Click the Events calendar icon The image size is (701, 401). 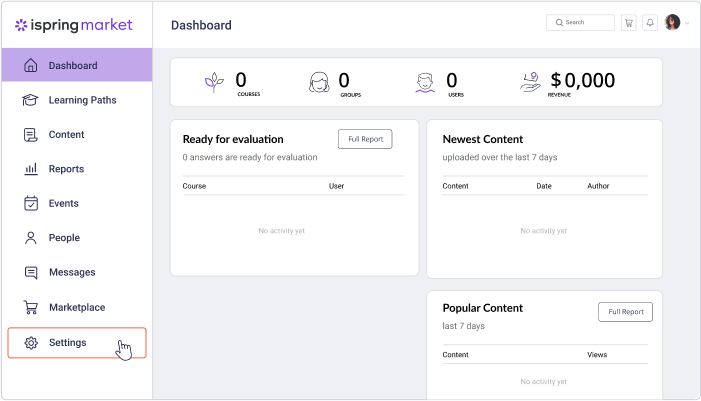click(30, 203)
